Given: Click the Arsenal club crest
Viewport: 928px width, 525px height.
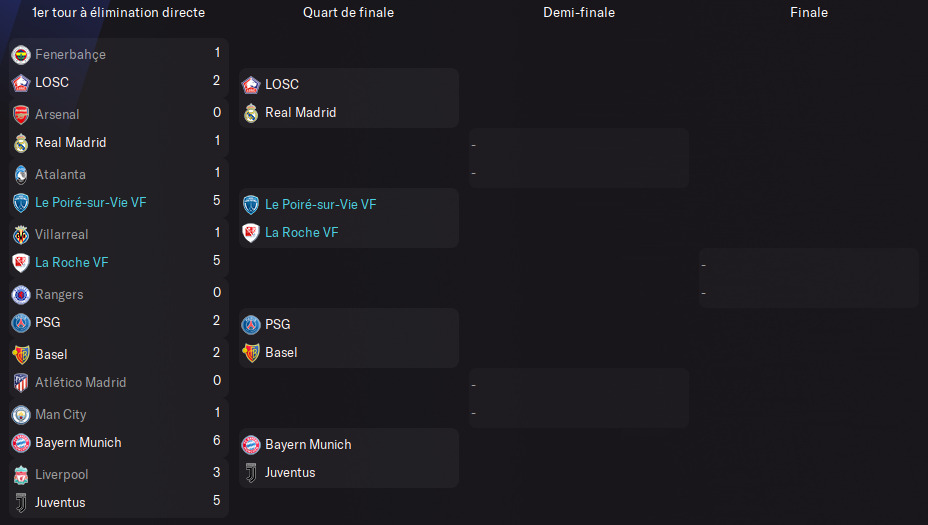Looking at the screenshot, I should click(21, 114).
